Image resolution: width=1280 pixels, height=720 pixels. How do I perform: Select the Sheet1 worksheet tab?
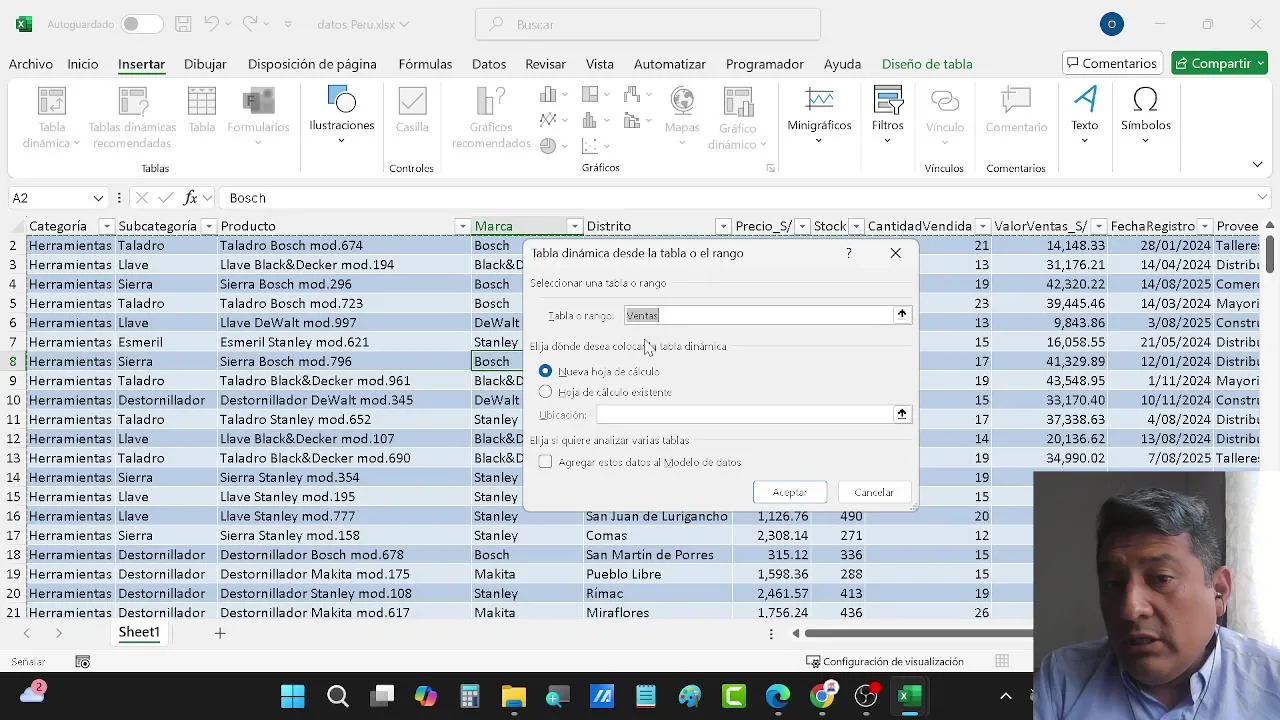[139, 633]
